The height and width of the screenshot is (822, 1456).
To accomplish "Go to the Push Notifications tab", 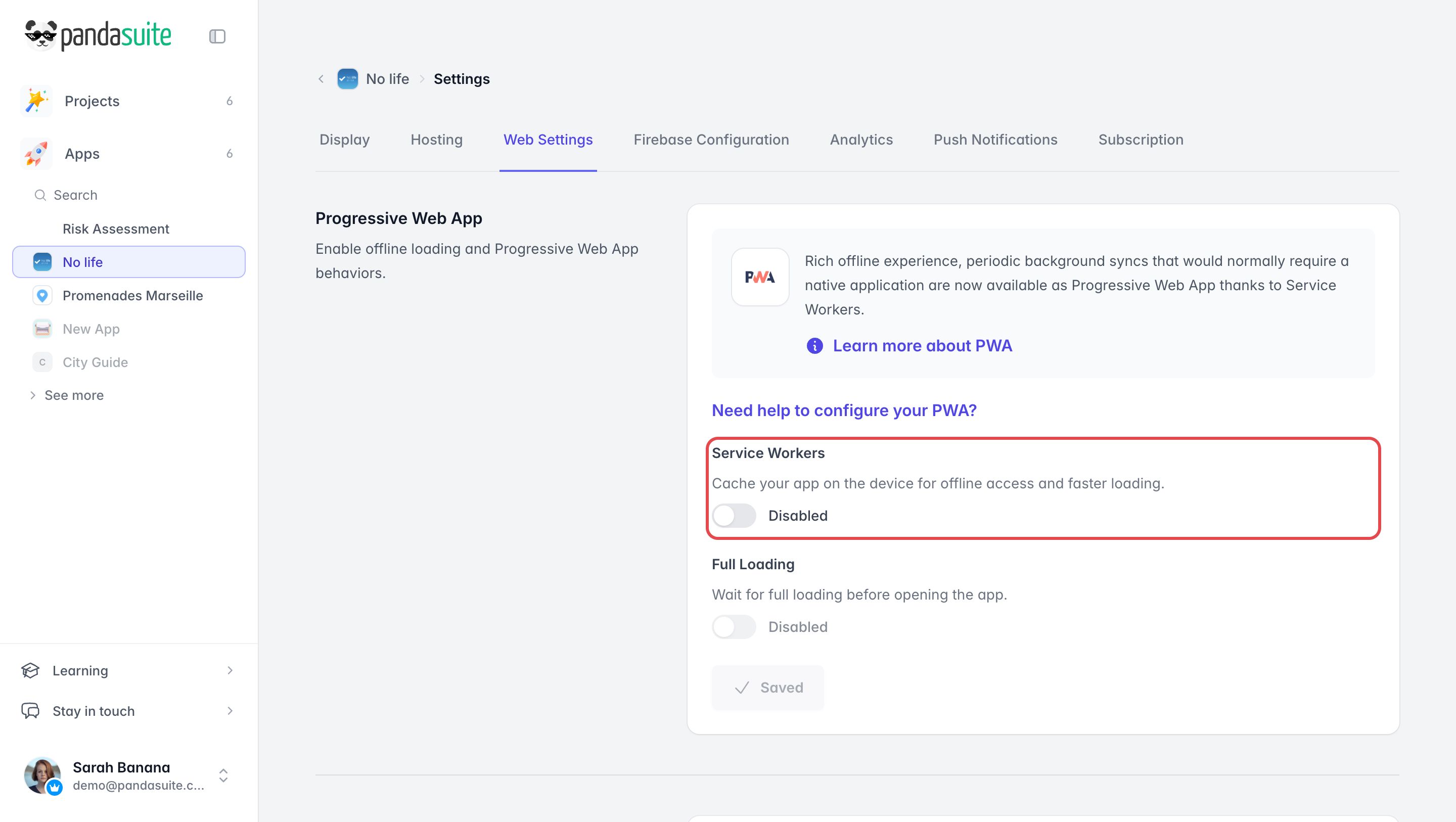I will (995, 140).
